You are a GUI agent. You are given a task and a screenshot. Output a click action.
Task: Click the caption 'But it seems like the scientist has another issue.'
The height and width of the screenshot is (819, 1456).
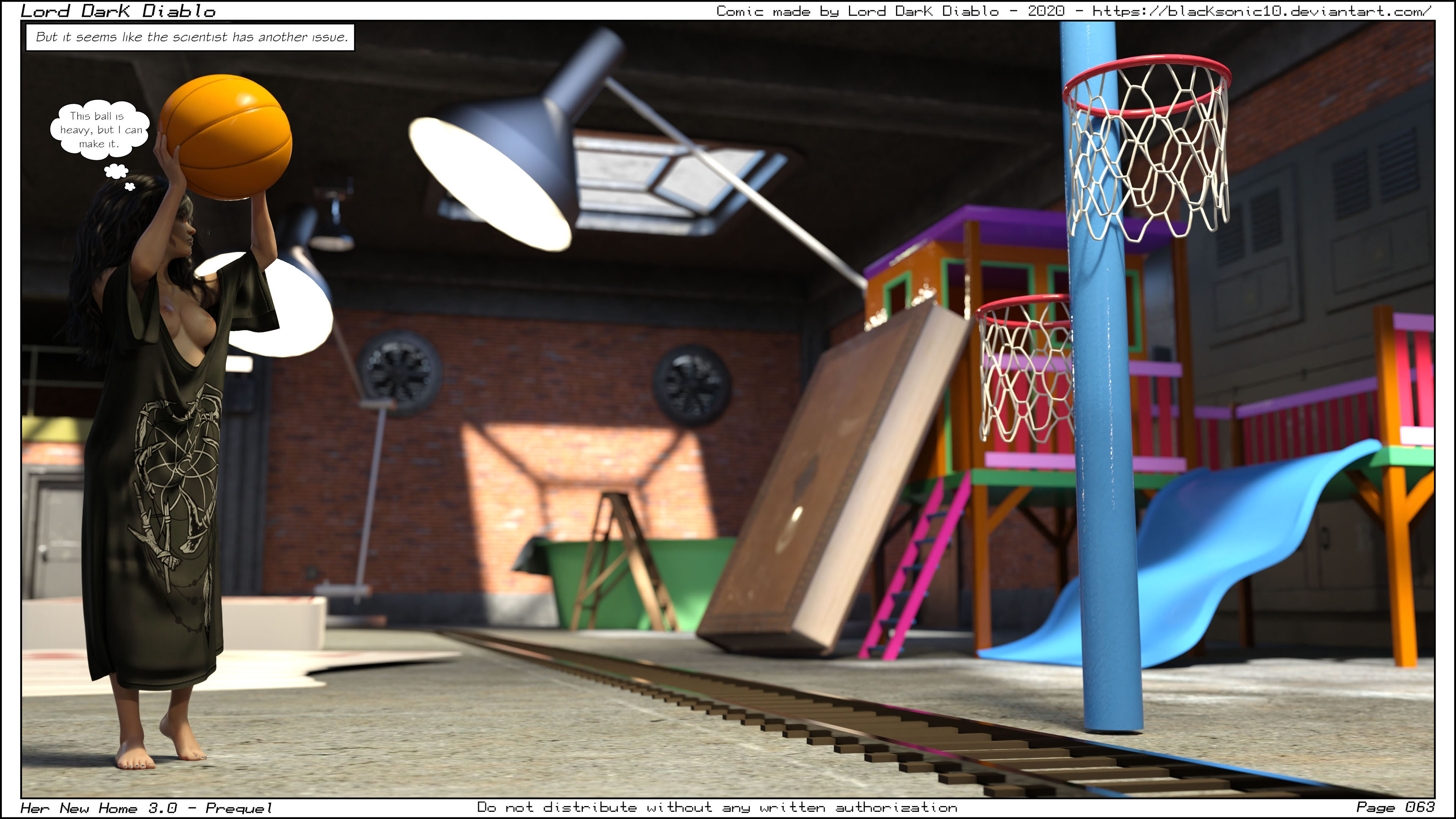(x=190, y=37)
